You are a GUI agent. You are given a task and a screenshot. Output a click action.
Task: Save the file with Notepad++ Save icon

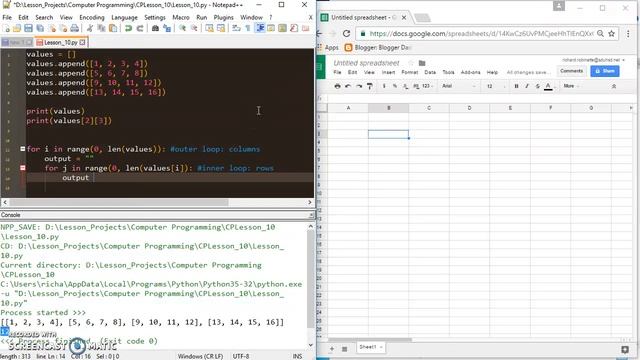pyautogui.click(x=28, y=28)
